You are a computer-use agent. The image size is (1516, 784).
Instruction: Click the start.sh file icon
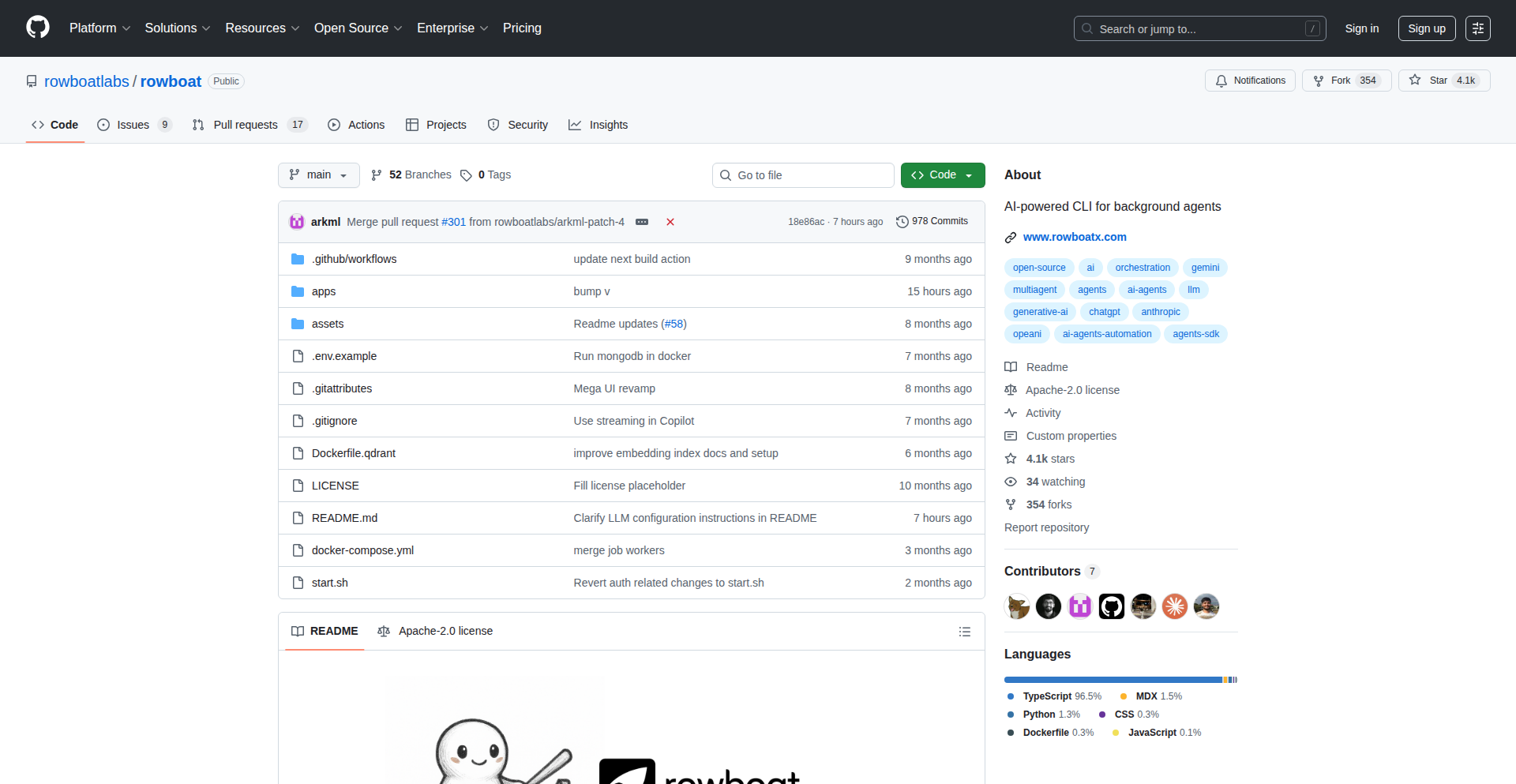(298, 583)
